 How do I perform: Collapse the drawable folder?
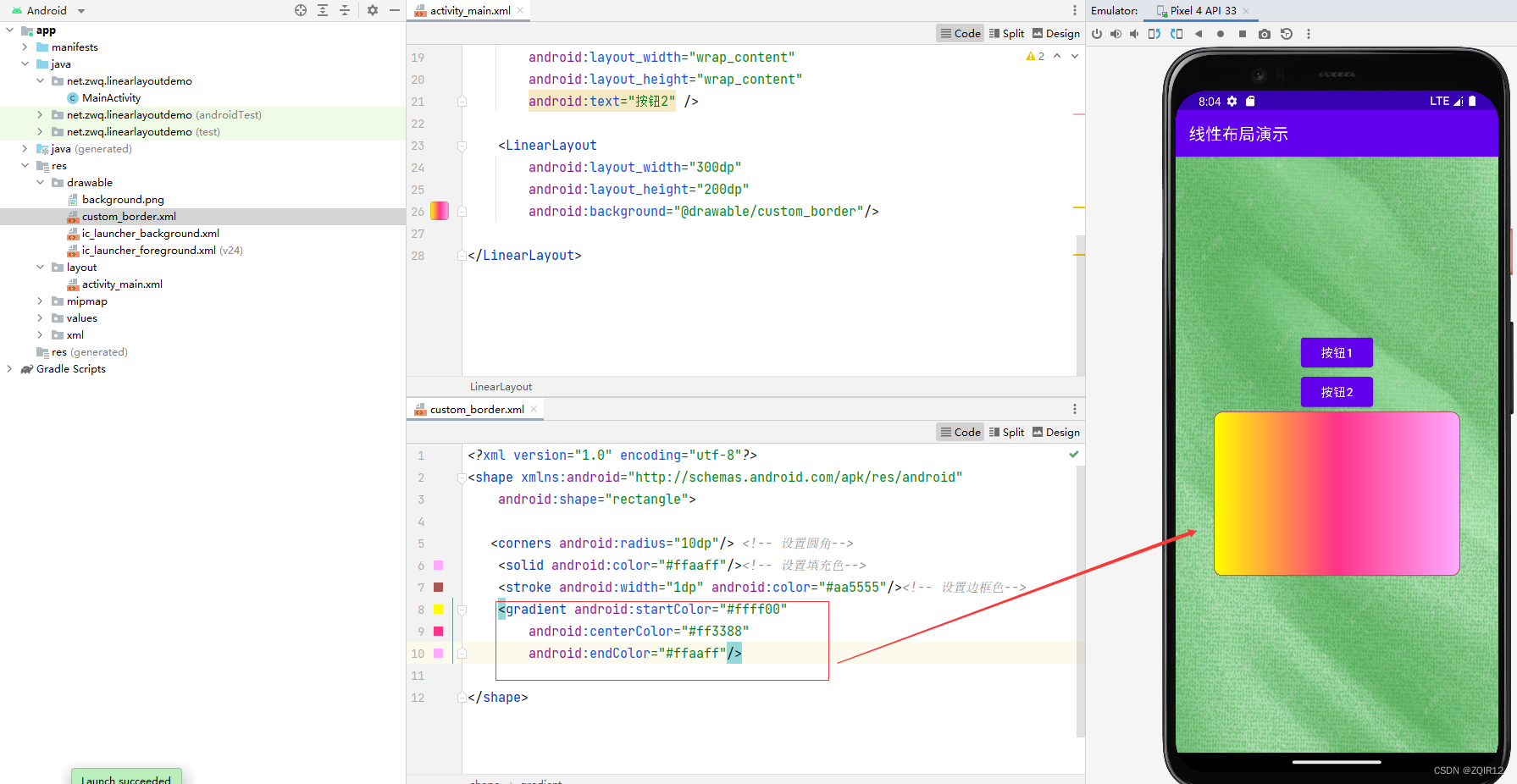tap(39, 182)
